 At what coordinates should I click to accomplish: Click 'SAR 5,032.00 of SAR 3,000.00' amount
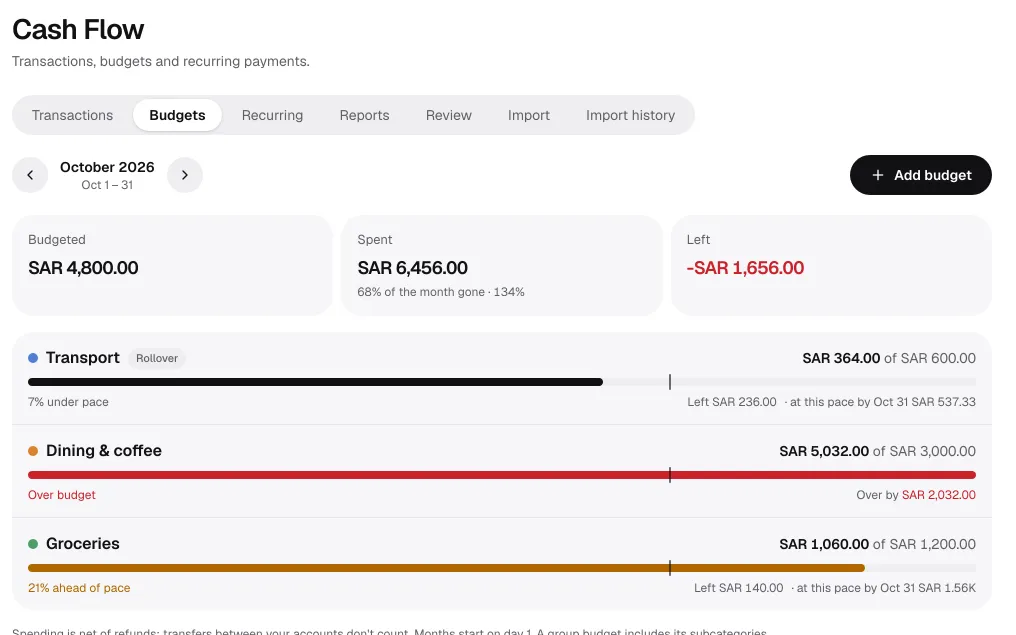coord(877,451)
